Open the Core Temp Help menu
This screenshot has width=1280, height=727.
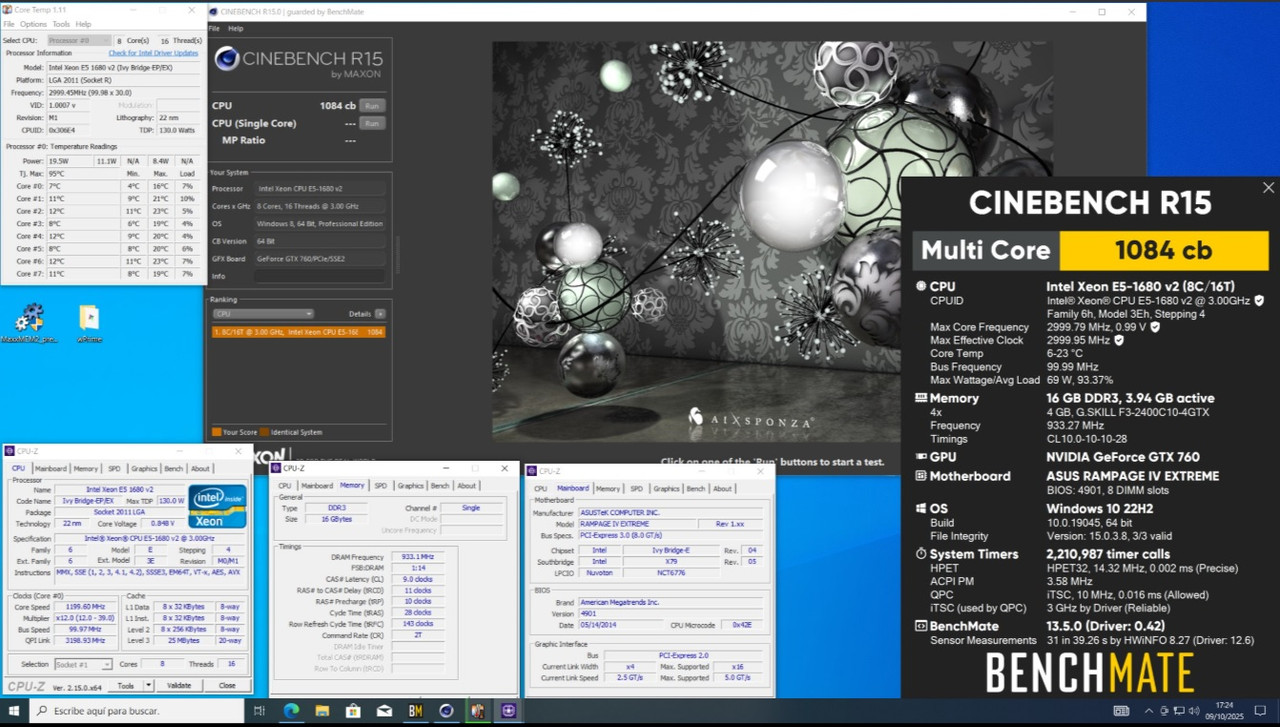[83, 23]
